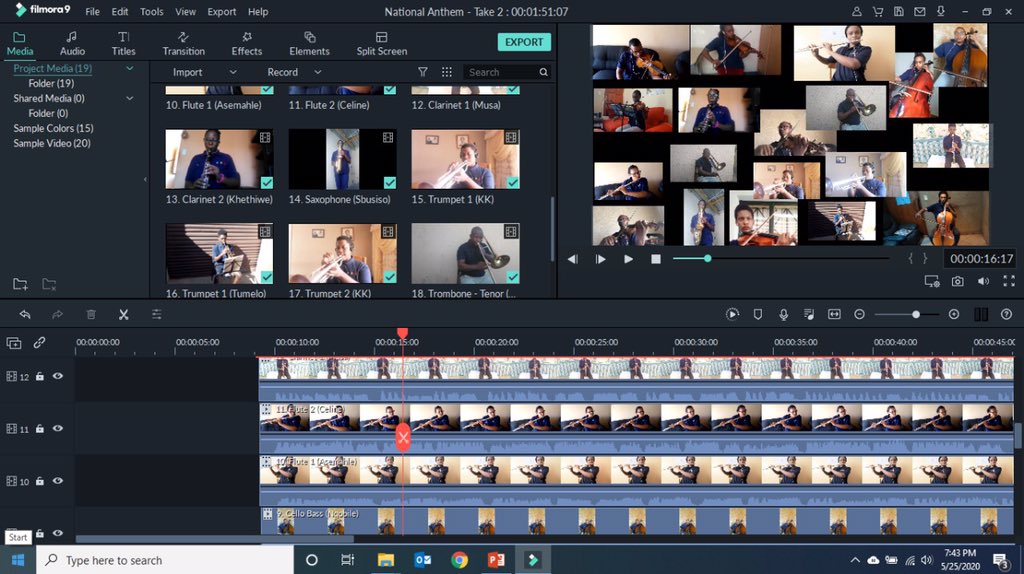This screenshot has height=574, width=1024.
Task: Open timeline help question mark icon
Action: (x=1006, y=314)
